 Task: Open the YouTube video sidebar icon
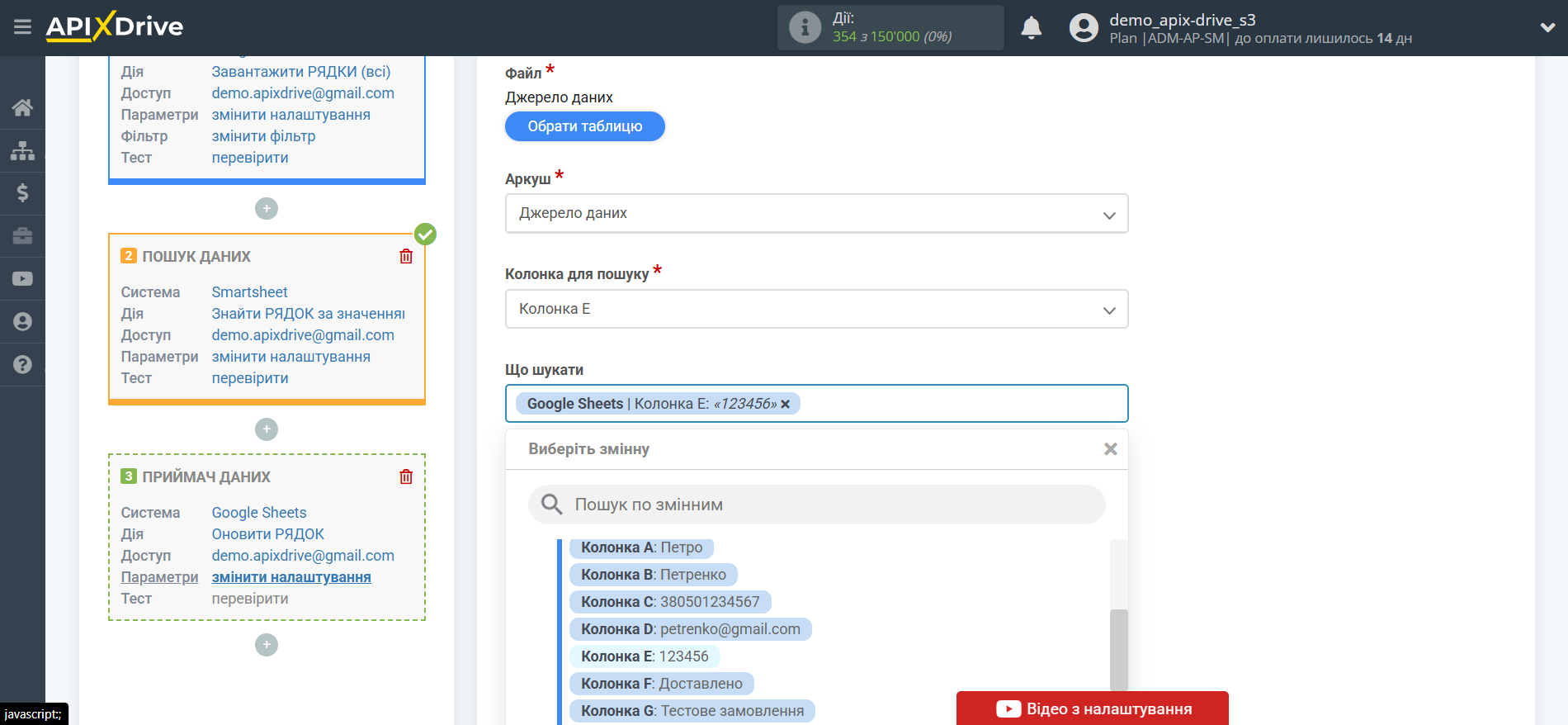point(22,279)
